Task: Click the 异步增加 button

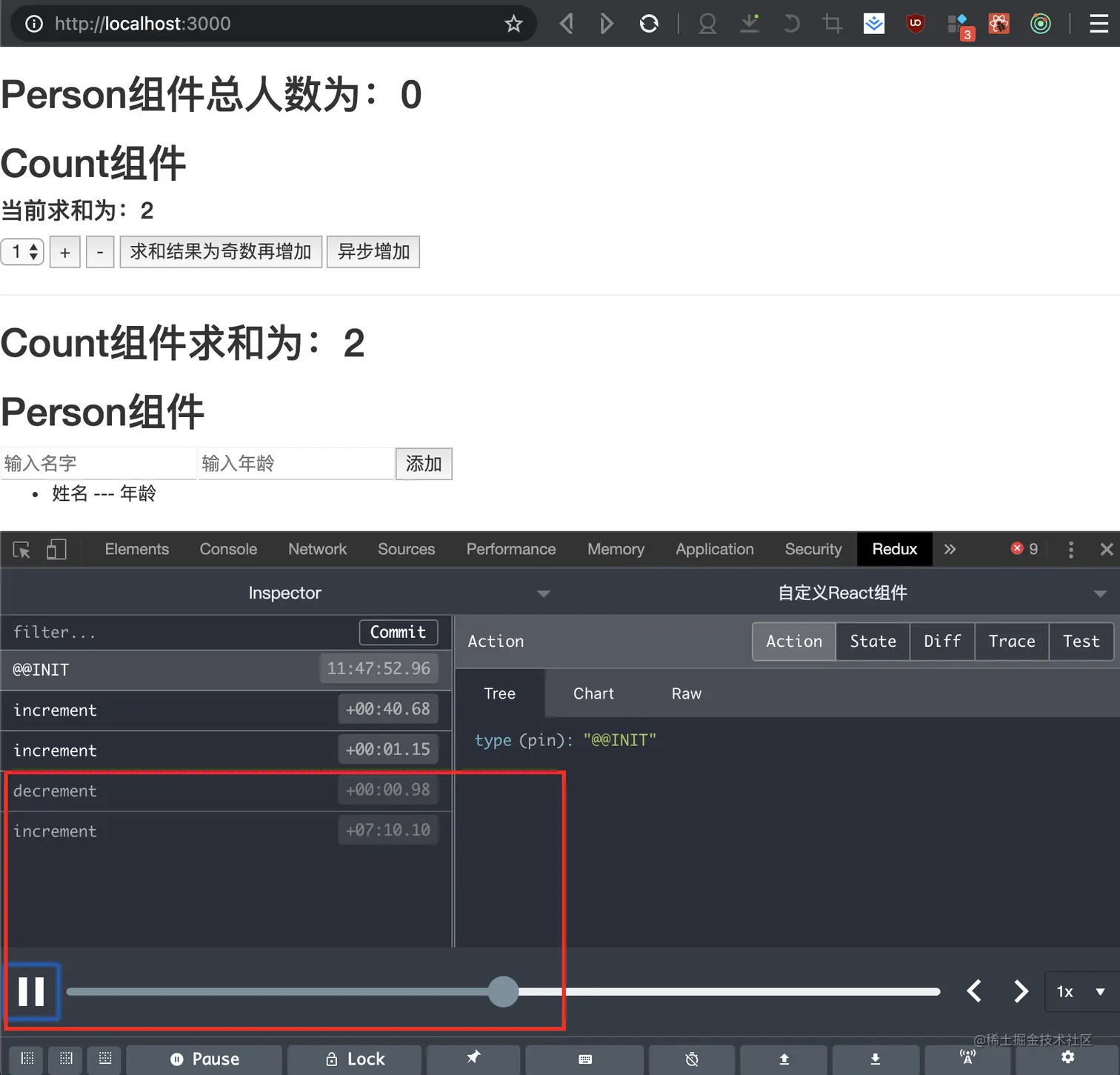Action: click(373, 252)
